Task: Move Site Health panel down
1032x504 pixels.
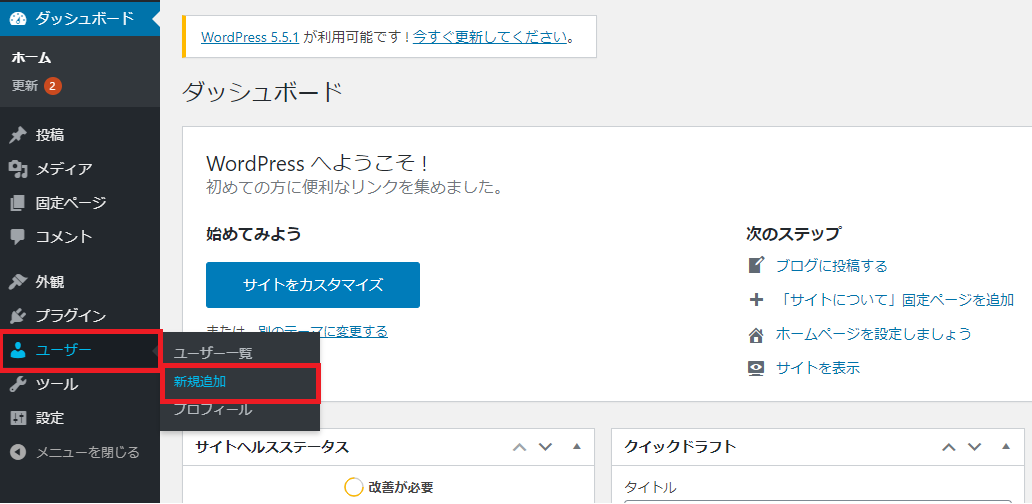Action: click(546, 447)
